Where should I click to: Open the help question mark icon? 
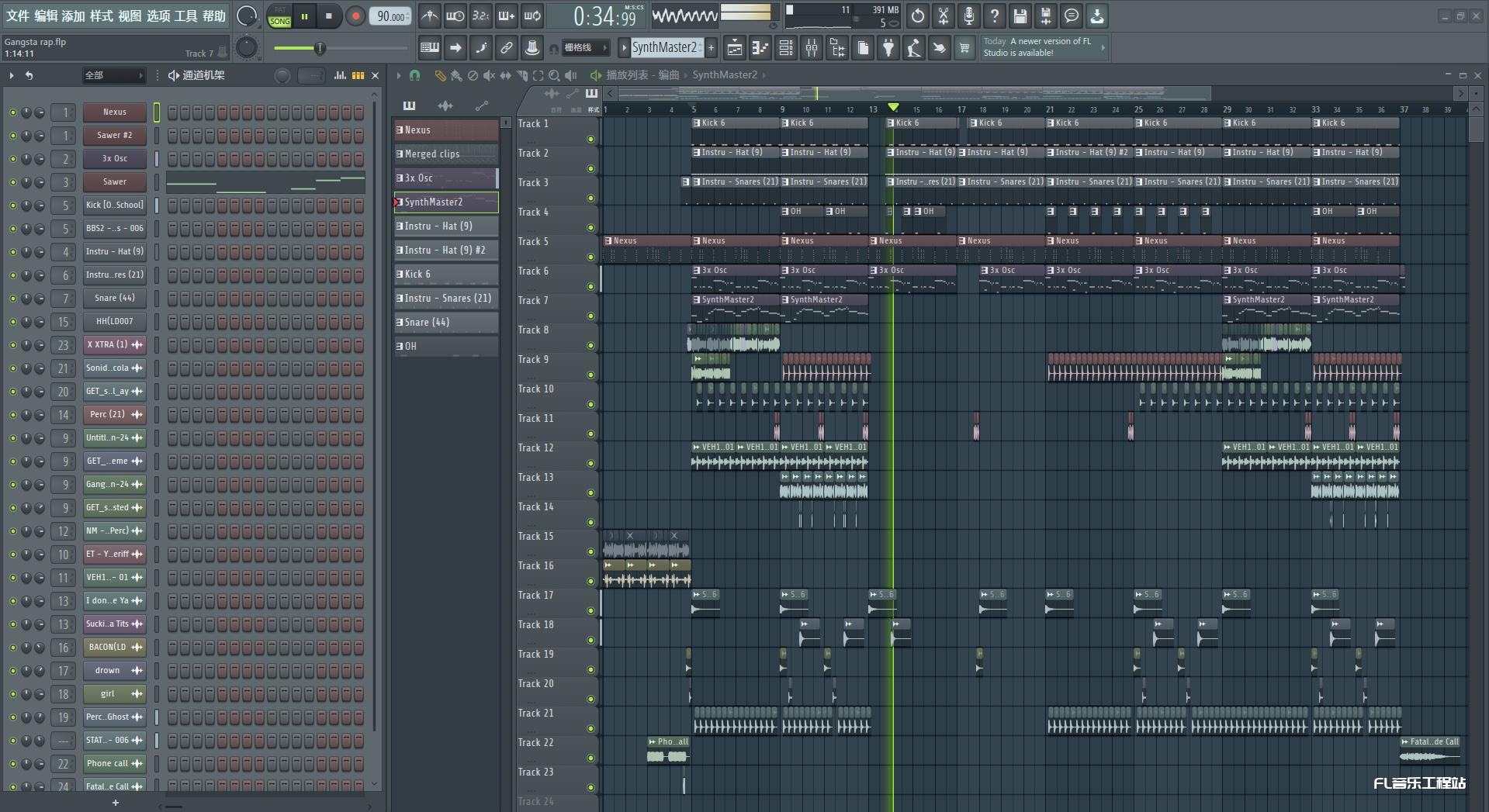[x=995, y=16]
